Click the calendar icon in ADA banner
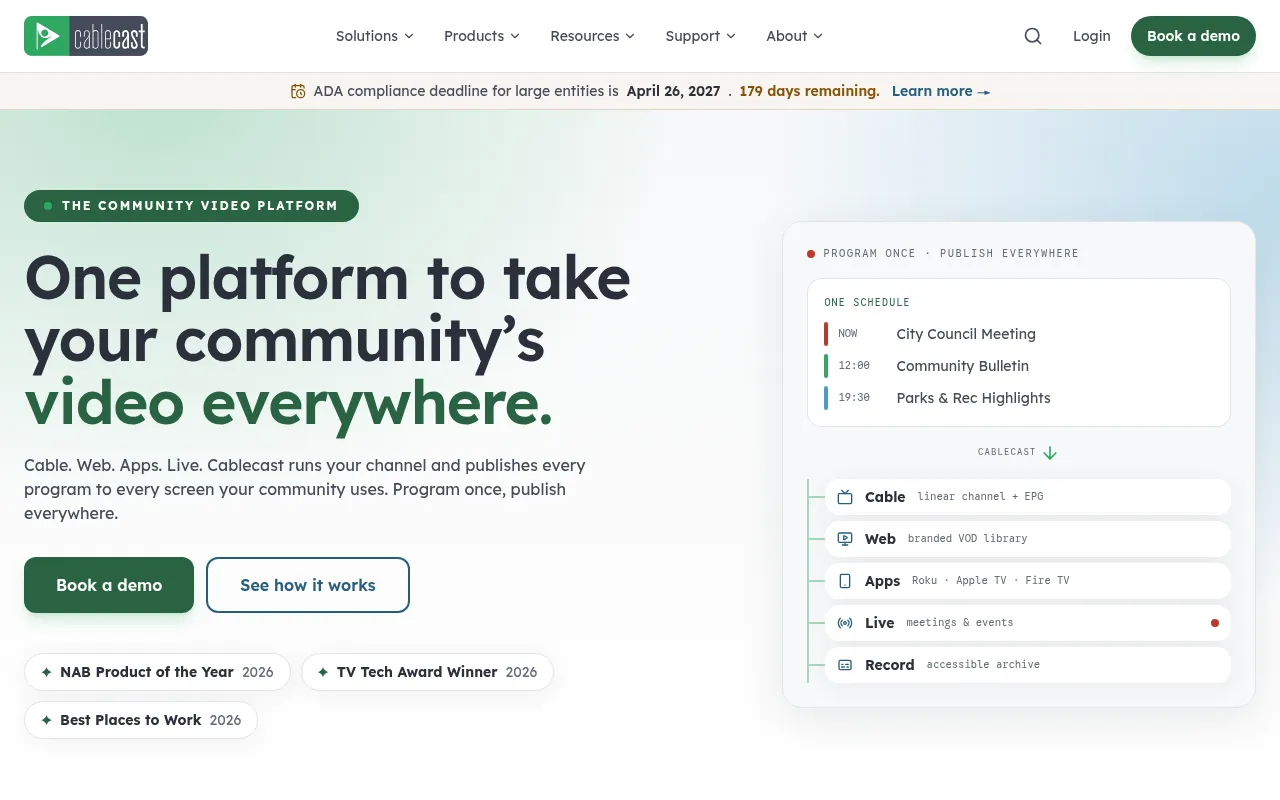The image size is (1280, 800). point(298,91)
